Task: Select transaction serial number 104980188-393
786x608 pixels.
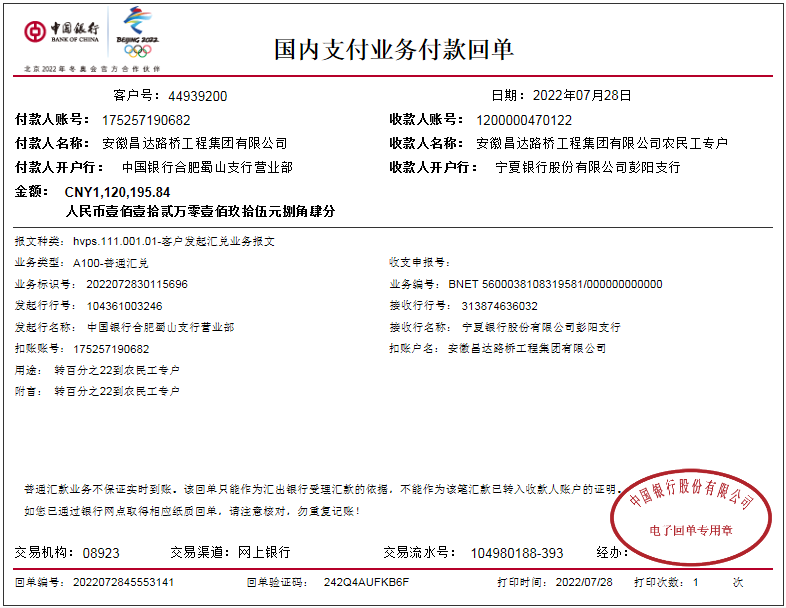Action: (x=516, y=553)
